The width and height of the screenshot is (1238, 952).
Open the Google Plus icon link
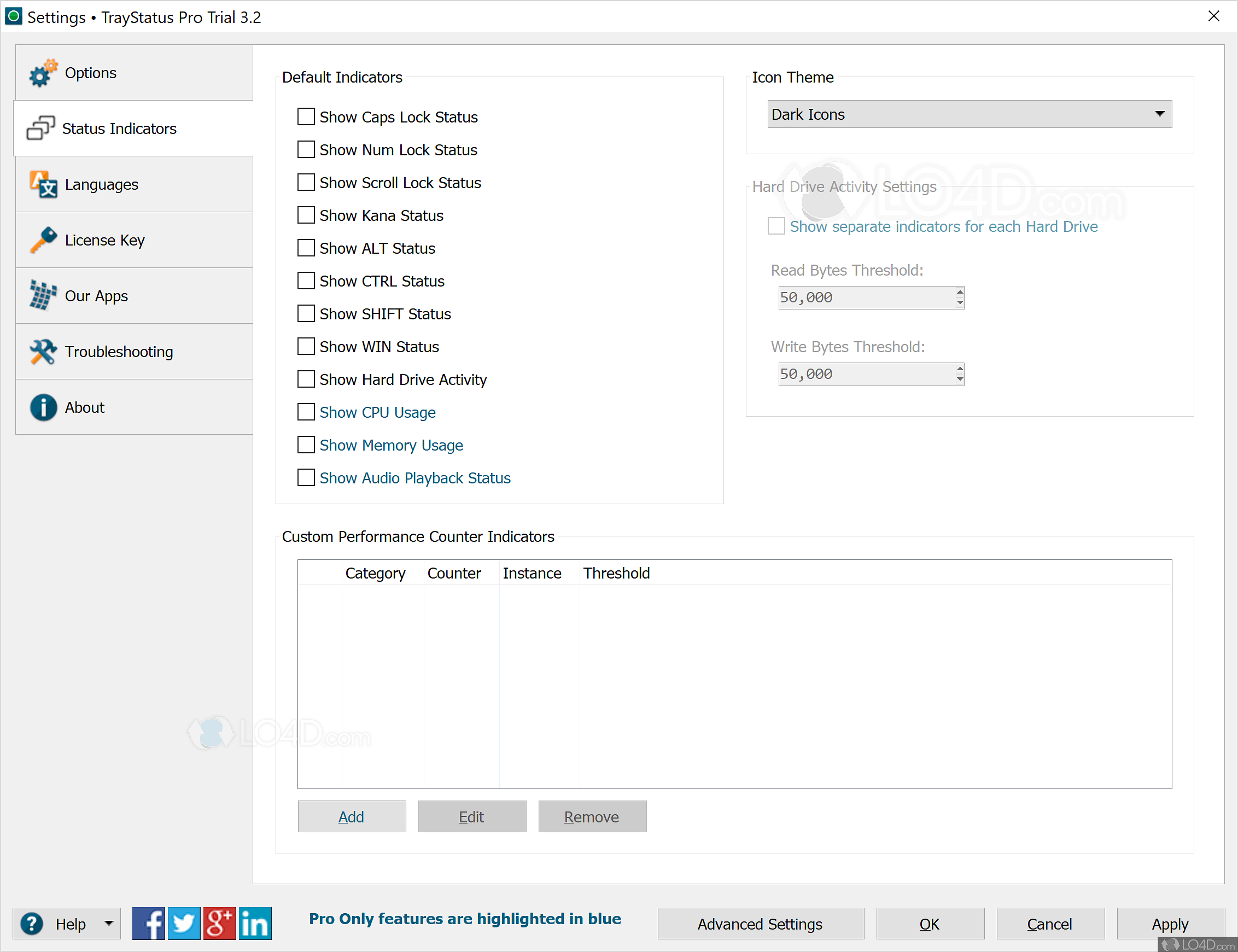pos(219,924)
